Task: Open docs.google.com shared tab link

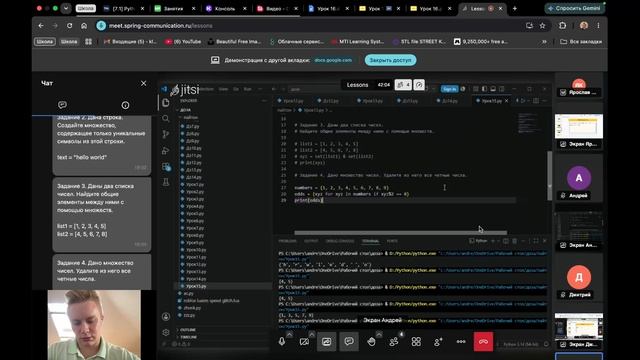Action: (333, 60)
